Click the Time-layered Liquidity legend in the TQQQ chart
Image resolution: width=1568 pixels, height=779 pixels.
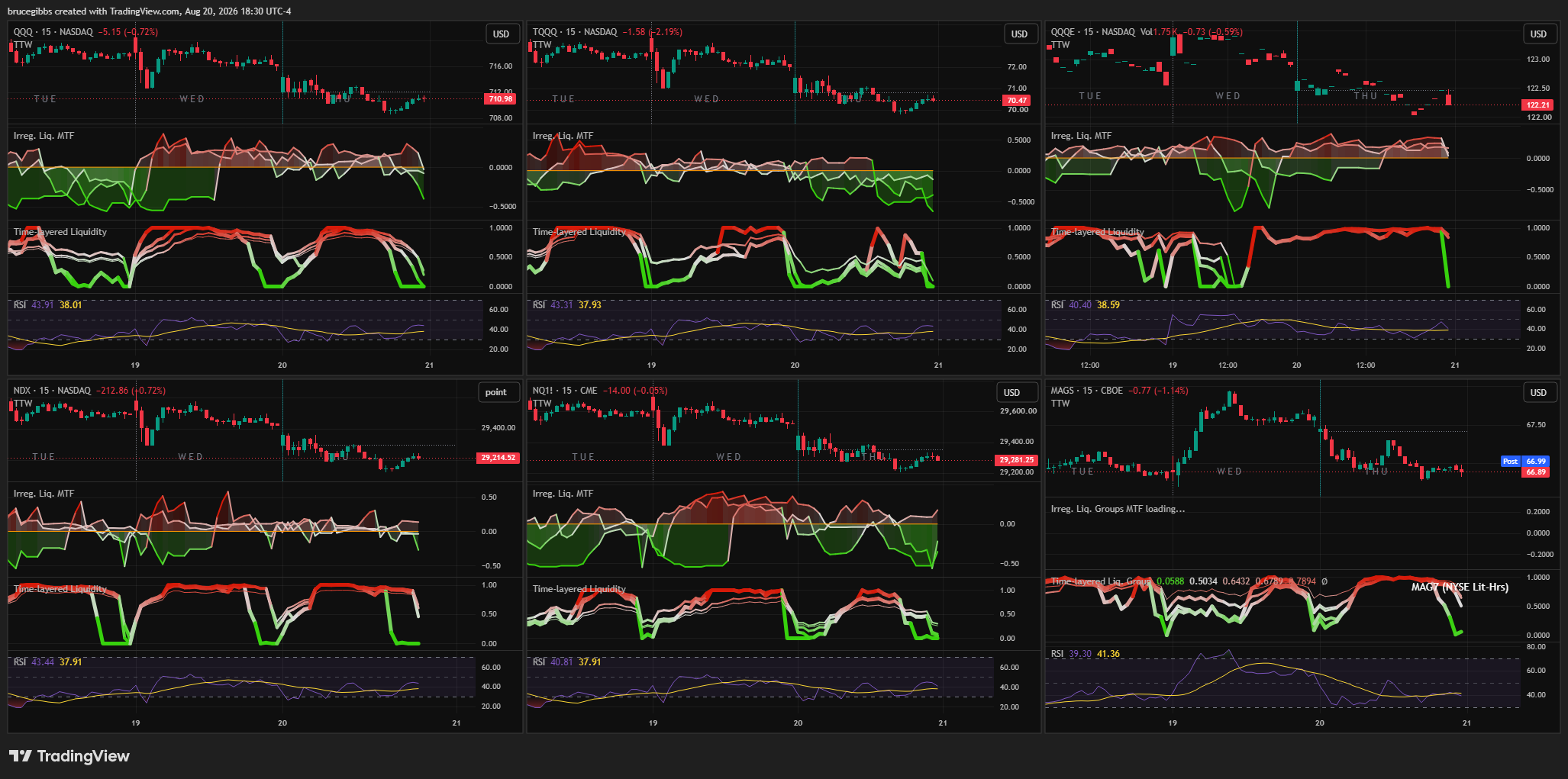pyautogui.click(x=579, y=232)
